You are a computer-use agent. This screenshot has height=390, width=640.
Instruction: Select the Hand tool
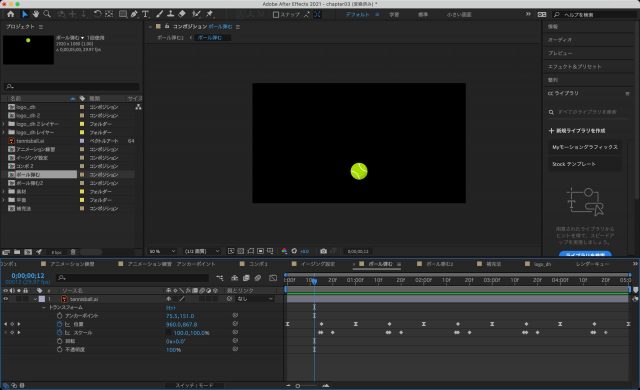point(36,14)
